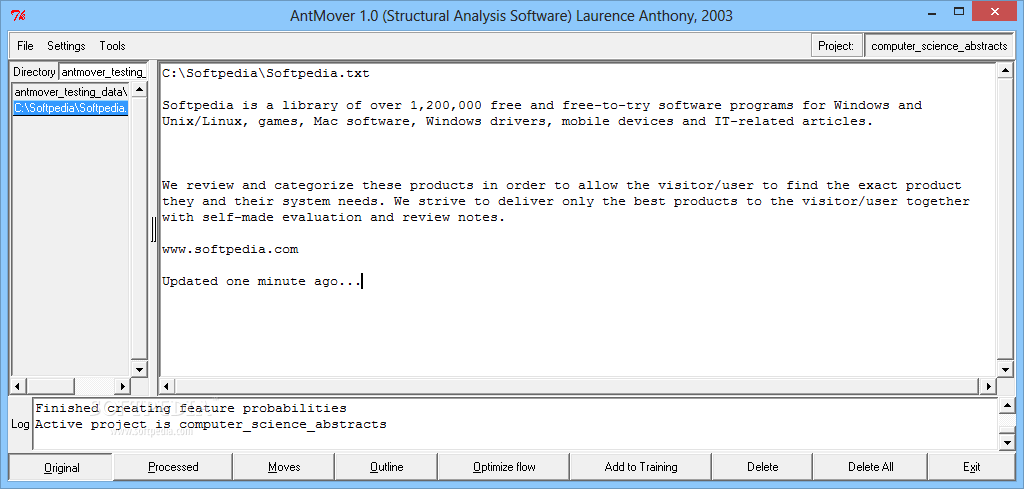The width and height of the screenshot is (1024, 489).
Task: Click text pane scroll down arrow
Action: point(1005,369)
